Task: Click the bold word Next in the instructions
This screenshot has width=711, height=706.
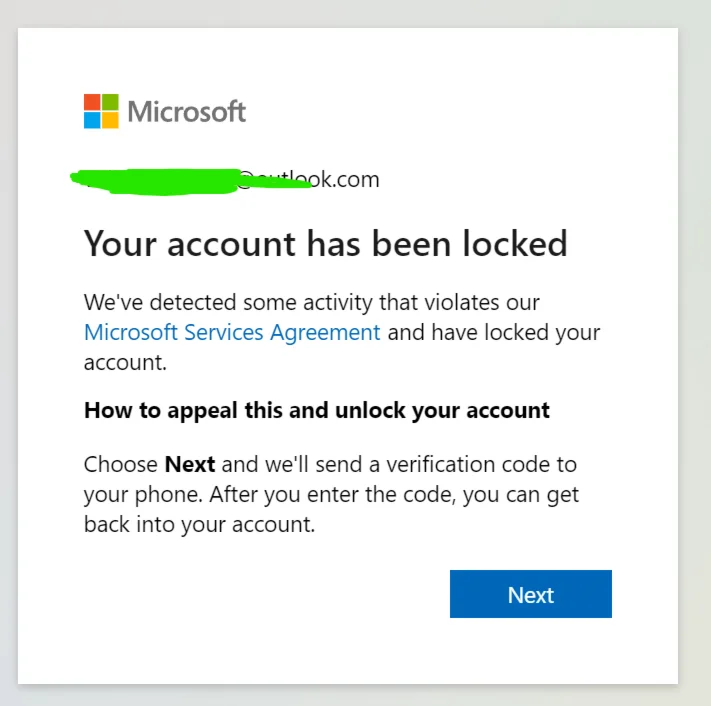Action: (x=190, y=465)
